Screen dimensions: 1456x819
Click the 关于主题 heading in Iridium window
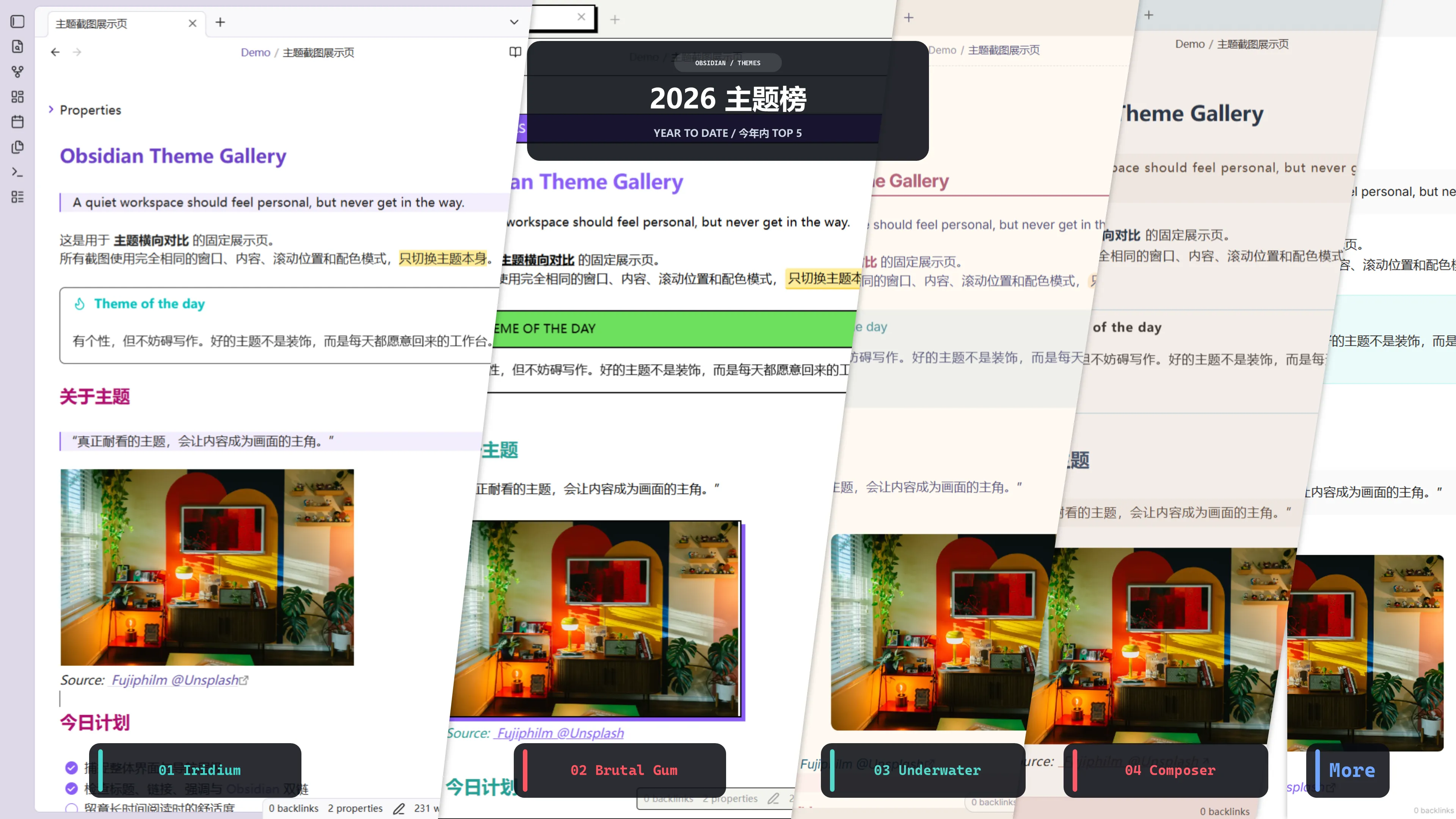95,396
